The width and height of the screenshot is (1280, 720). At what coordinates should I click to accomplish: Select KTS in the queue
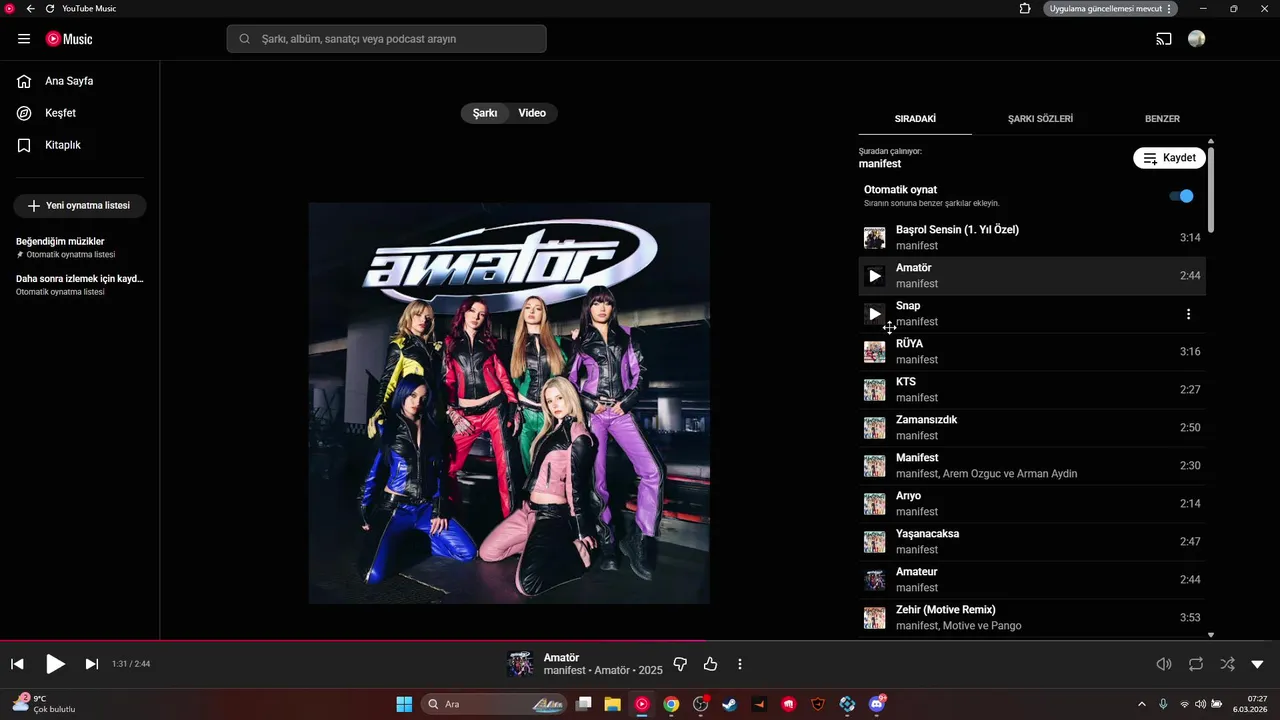click(1032, 390)
